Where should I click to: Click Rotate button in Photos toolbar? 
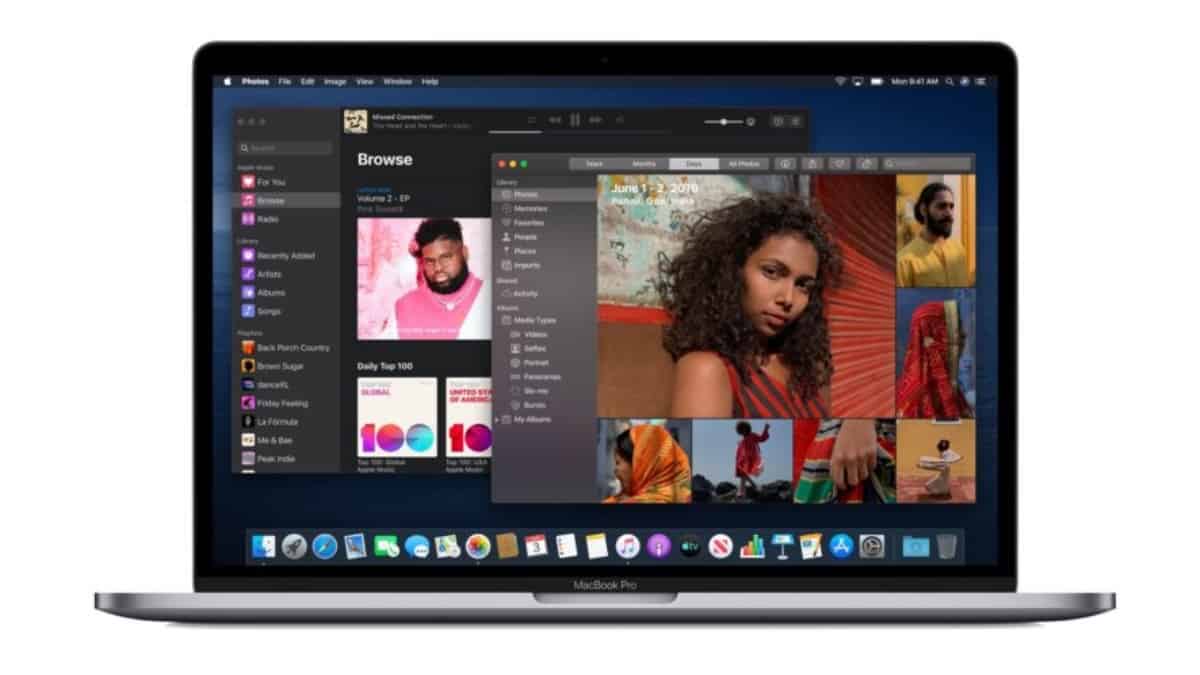867,163
